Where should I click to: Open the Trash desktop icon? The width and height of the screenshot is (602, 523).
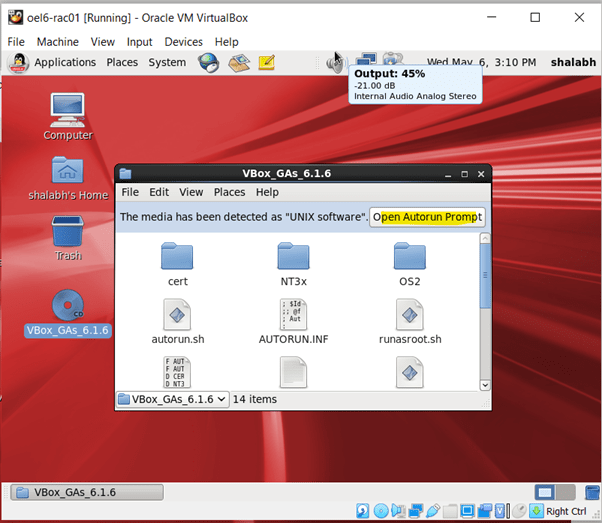click(x=67, y=232)
